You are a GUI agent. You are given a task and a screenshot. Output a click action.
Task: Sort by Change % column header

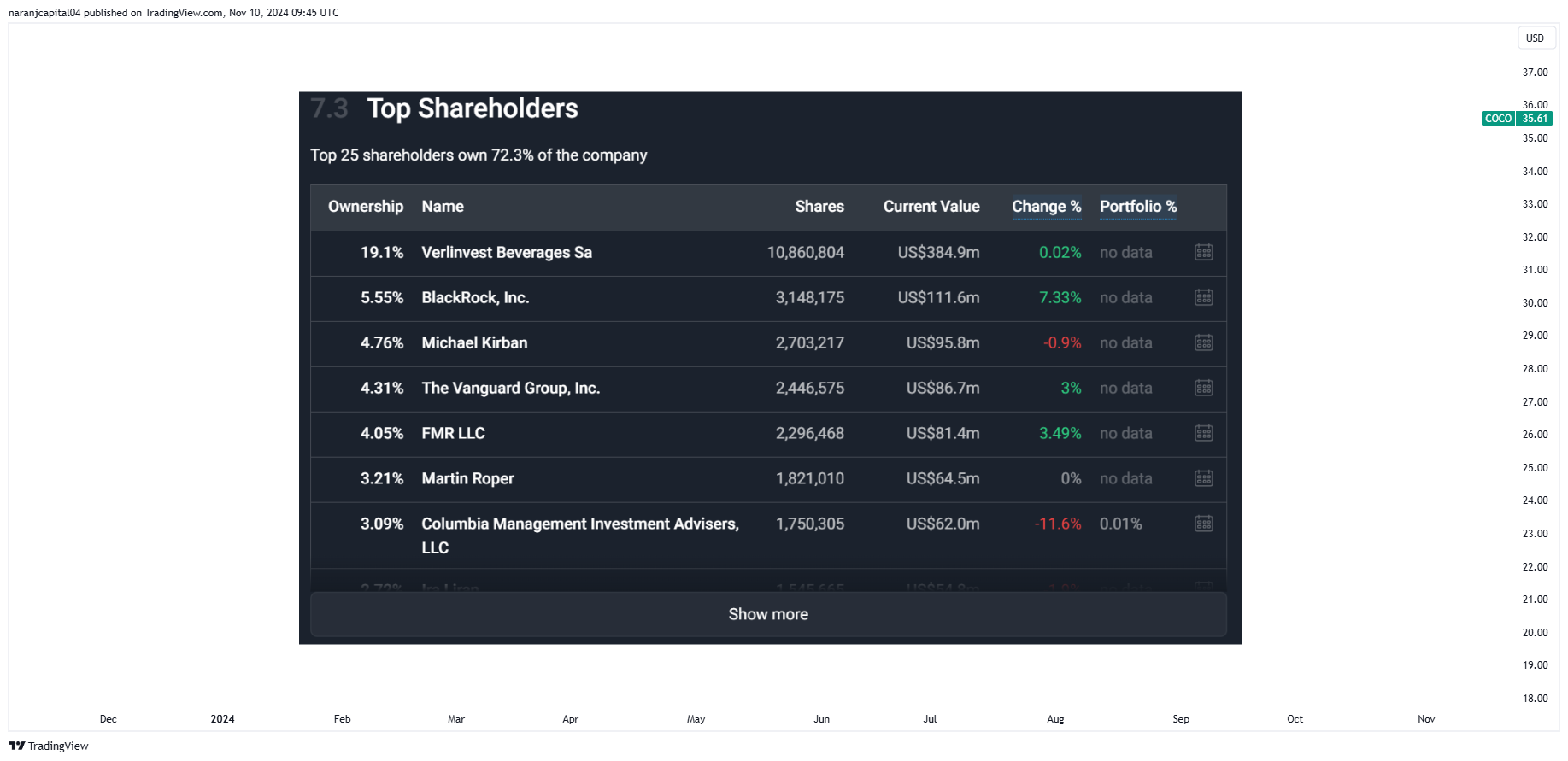click(1046, 207)
